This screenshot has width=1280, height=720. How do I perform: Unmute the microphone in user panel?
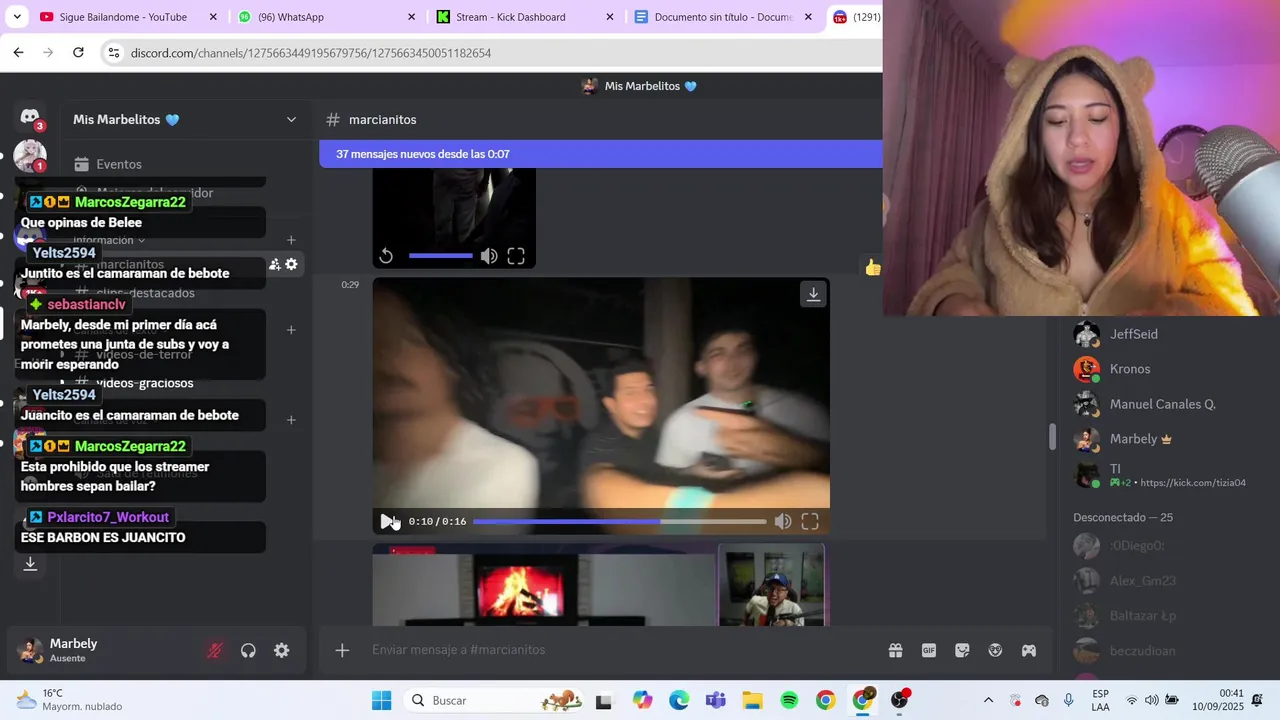(x=214, y=650)
